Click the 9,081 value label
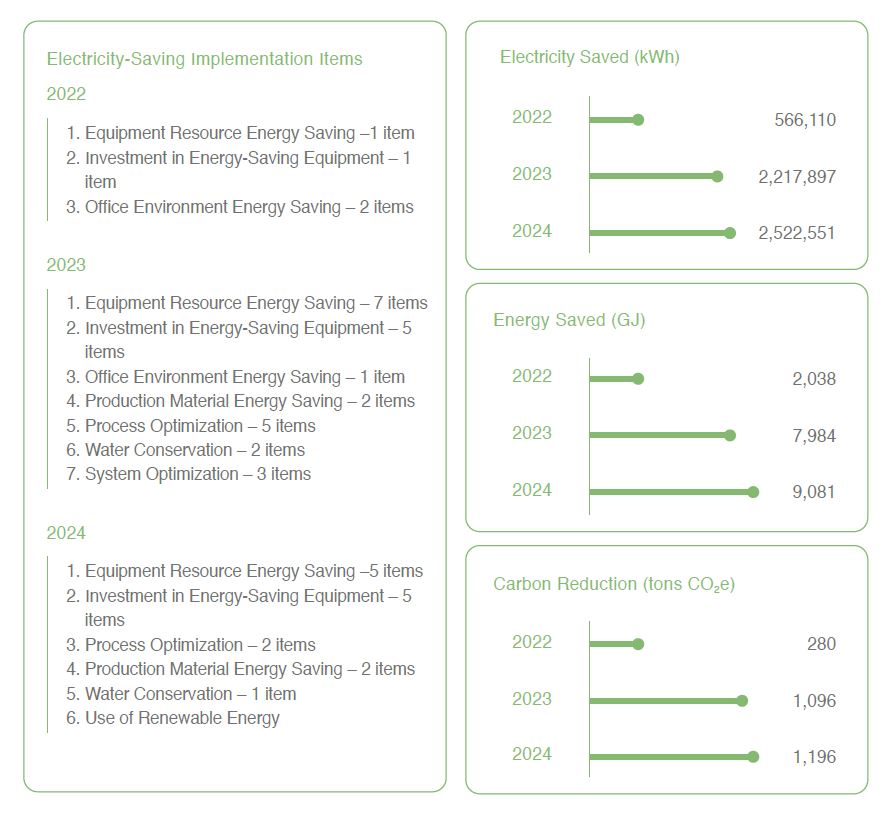Viewport: 892px width, 817px height. coord(814,492)
